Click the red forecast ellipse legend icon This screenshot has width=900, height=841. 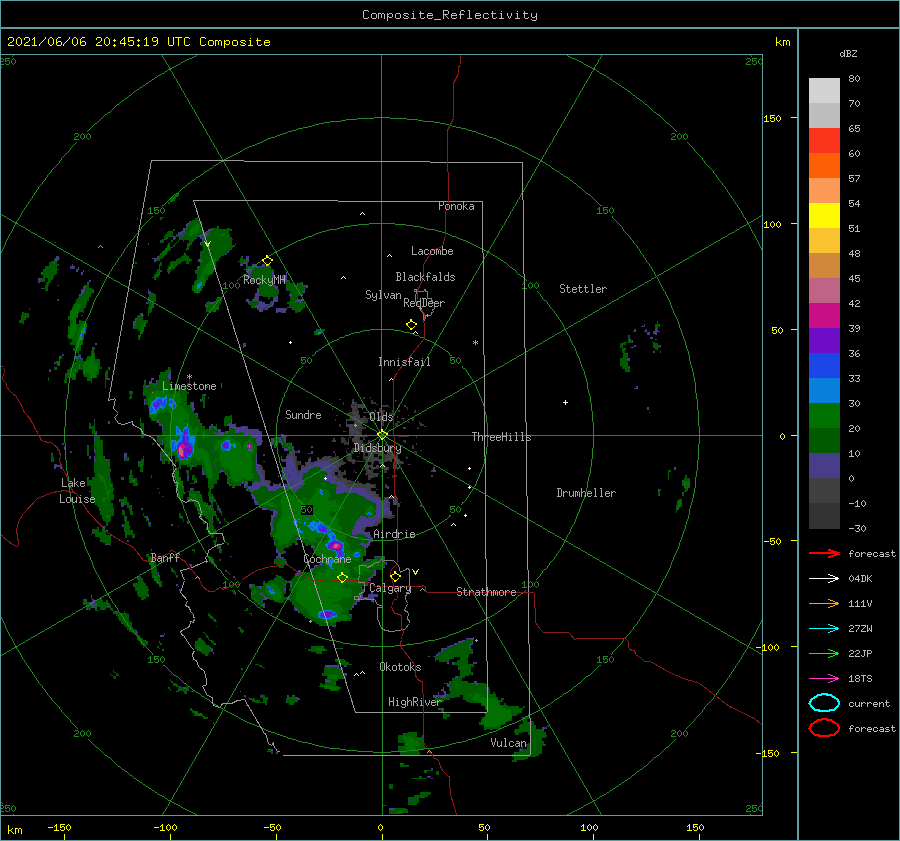[824, 728]
